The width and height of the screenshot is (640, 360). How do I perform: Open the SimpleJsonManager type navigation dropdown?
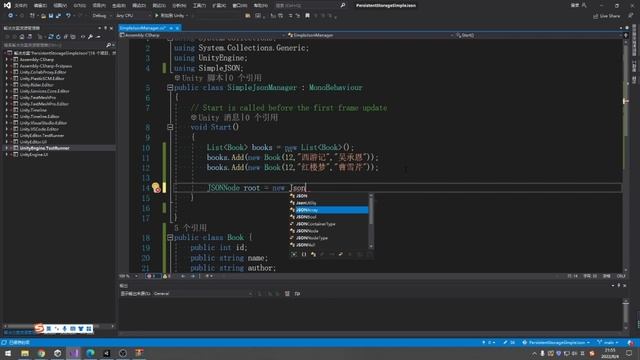371,36
